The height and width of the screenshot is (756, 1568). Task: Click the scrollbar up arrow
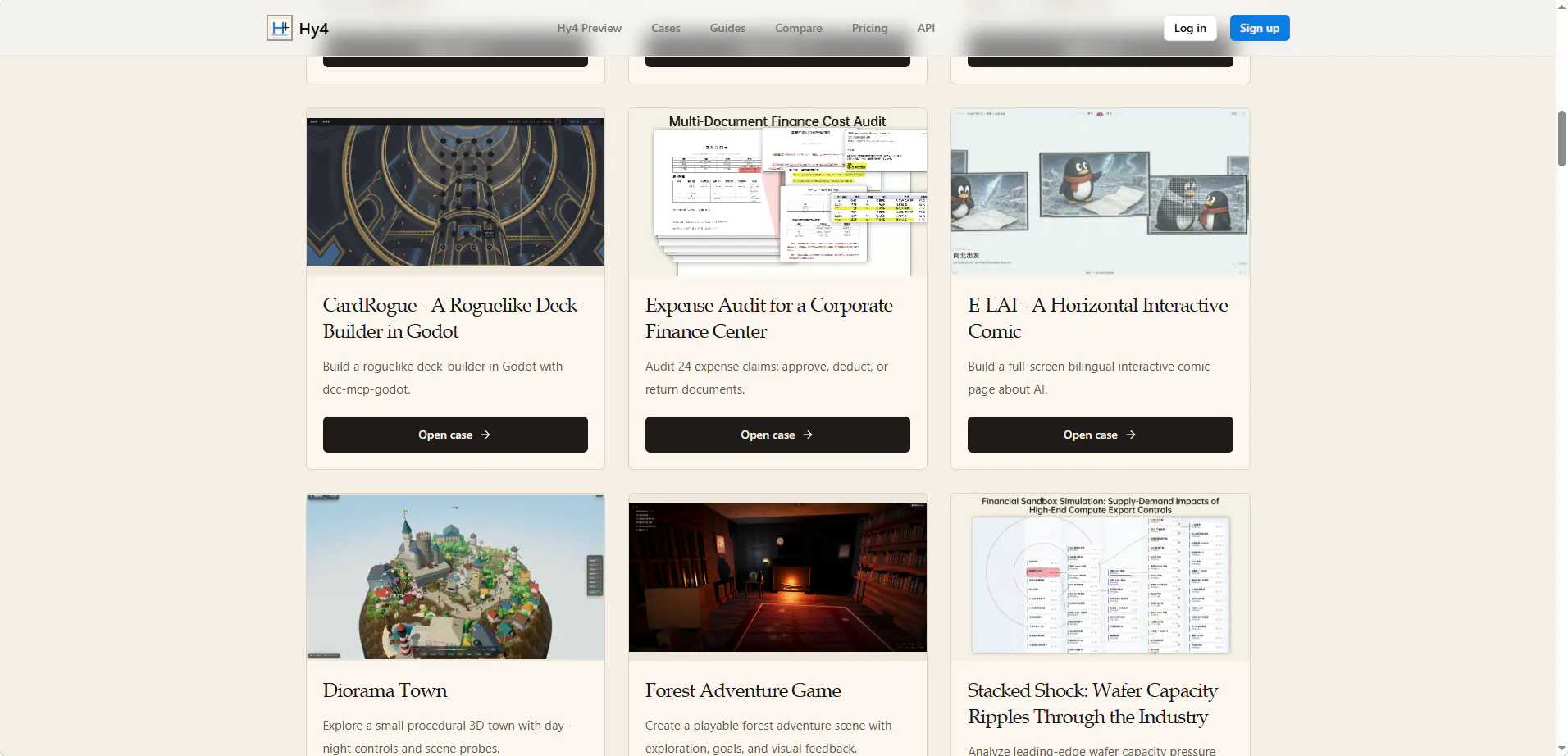point(1561,7)
